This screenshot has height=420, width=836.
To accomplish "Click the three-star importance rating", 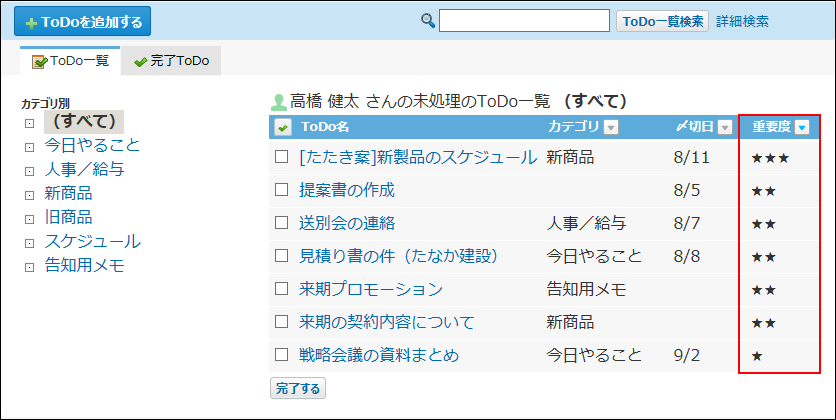I will [x=769, y=158].
